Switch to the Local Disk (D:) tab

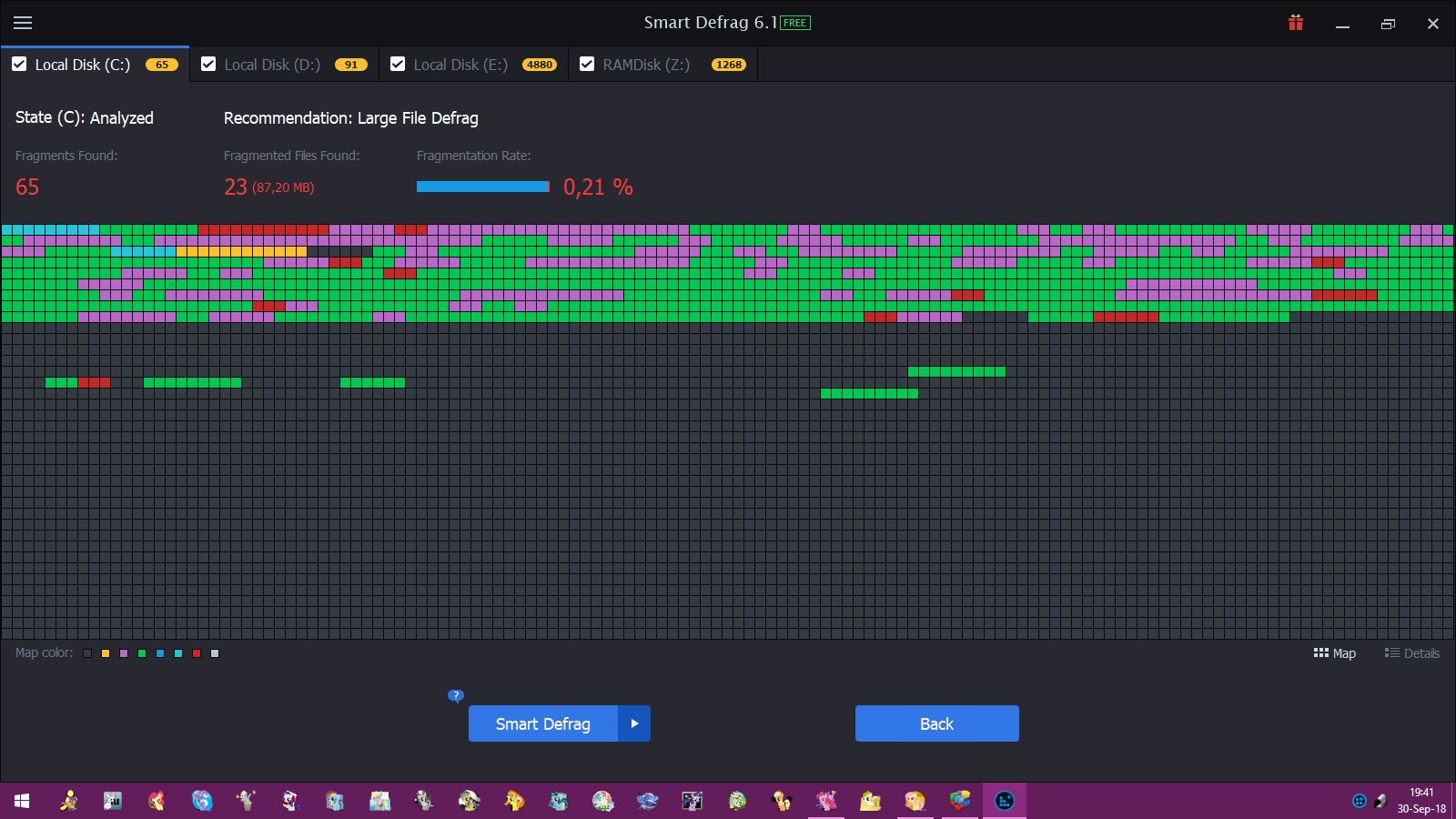[x=284, y=65]
